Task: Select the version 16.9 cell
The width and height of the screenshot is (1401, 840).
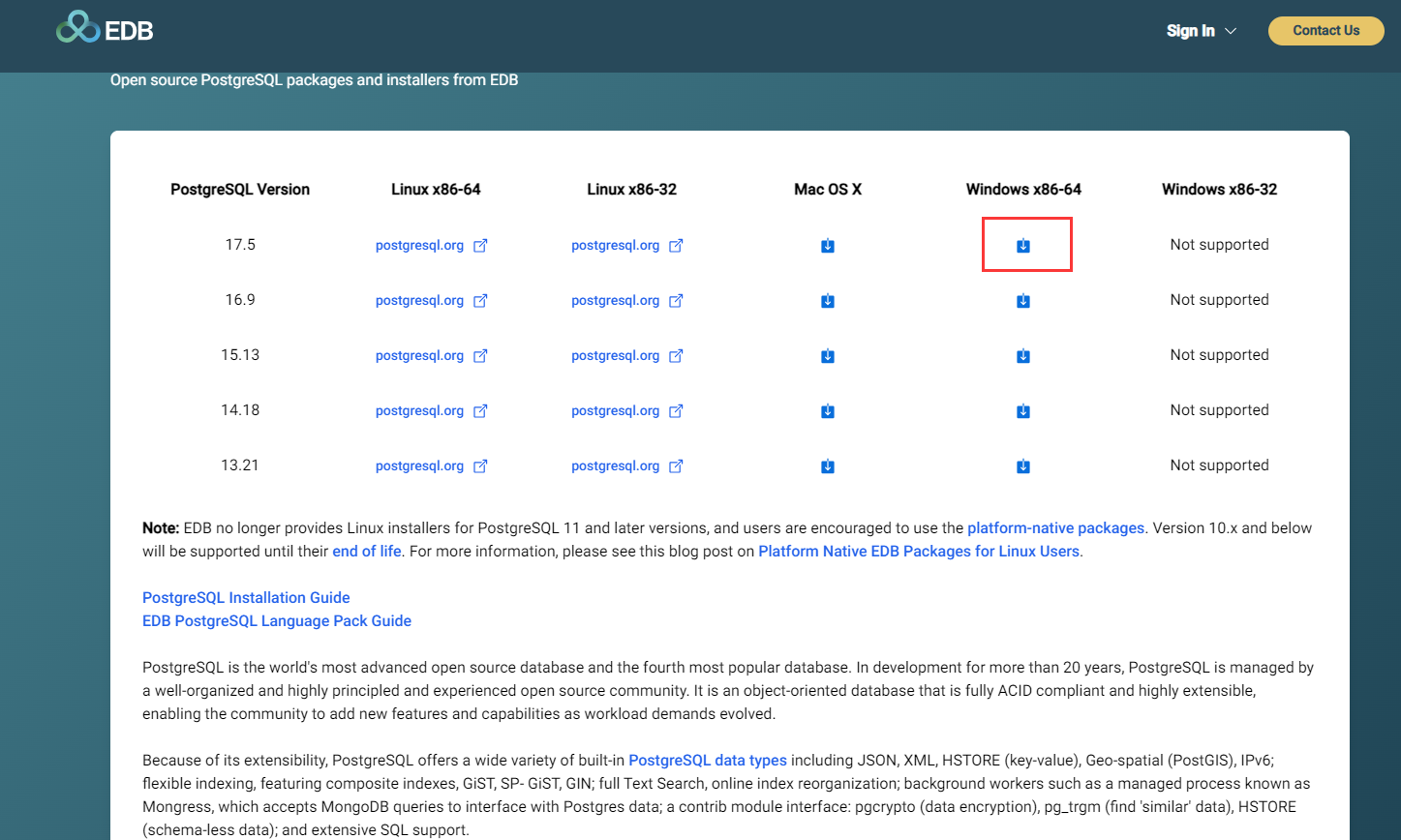Action: click(240, 300)
